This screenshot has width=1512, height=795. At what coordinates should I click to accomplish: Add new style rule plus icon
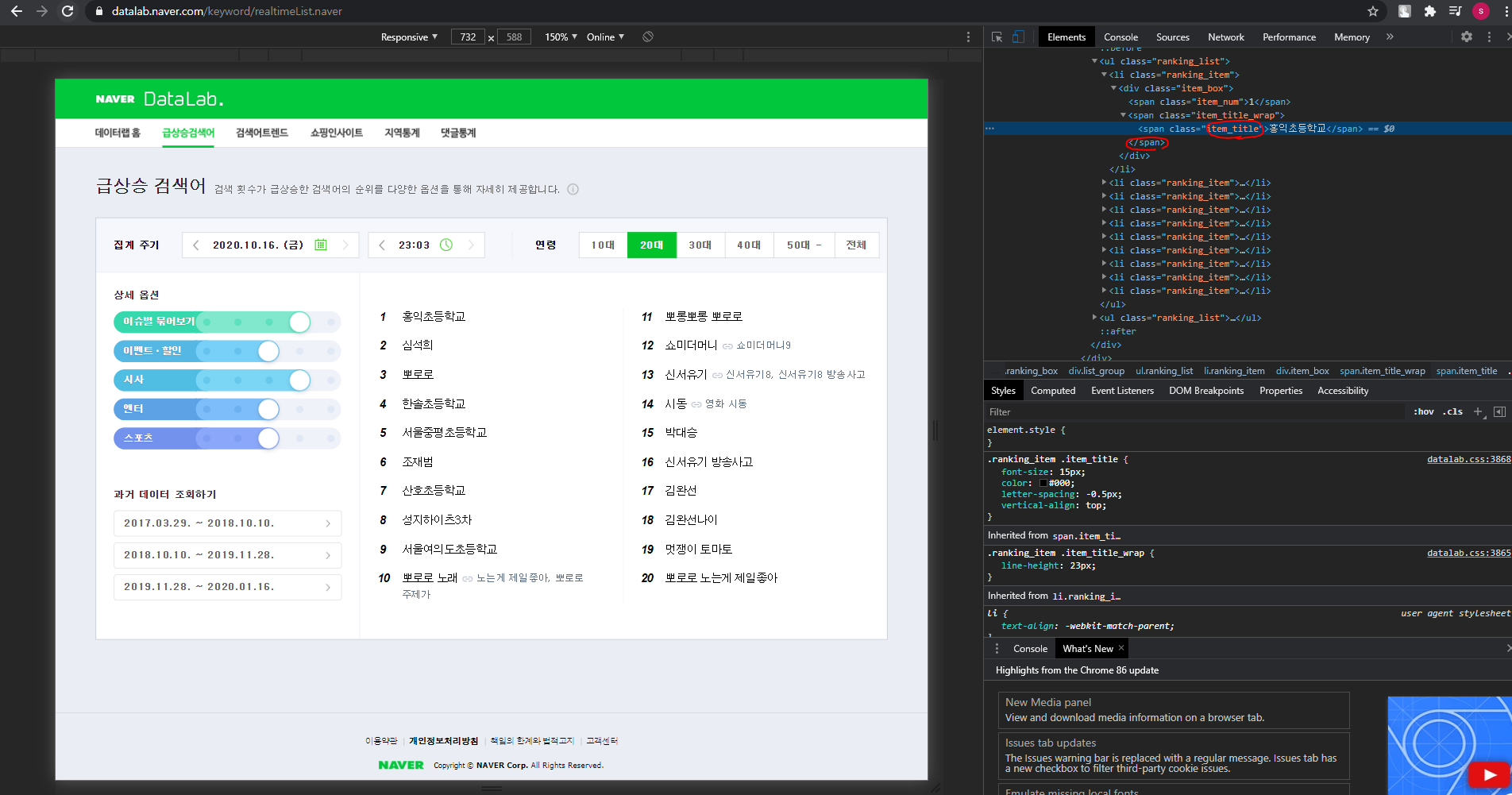coord(1478,411)
